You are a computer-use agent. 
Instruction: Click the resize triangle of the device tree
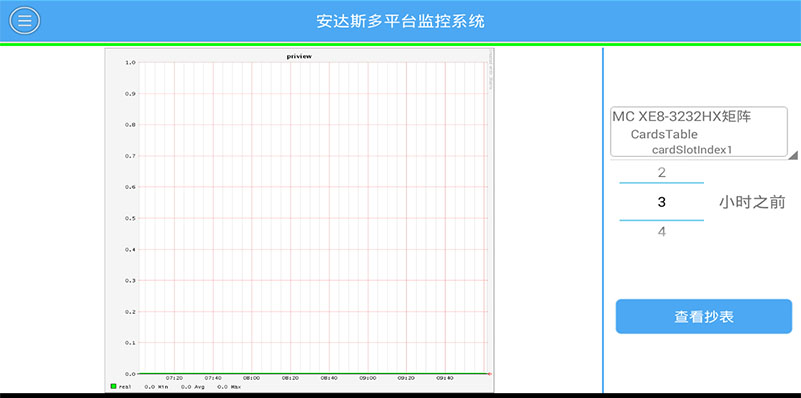point(792,155)
